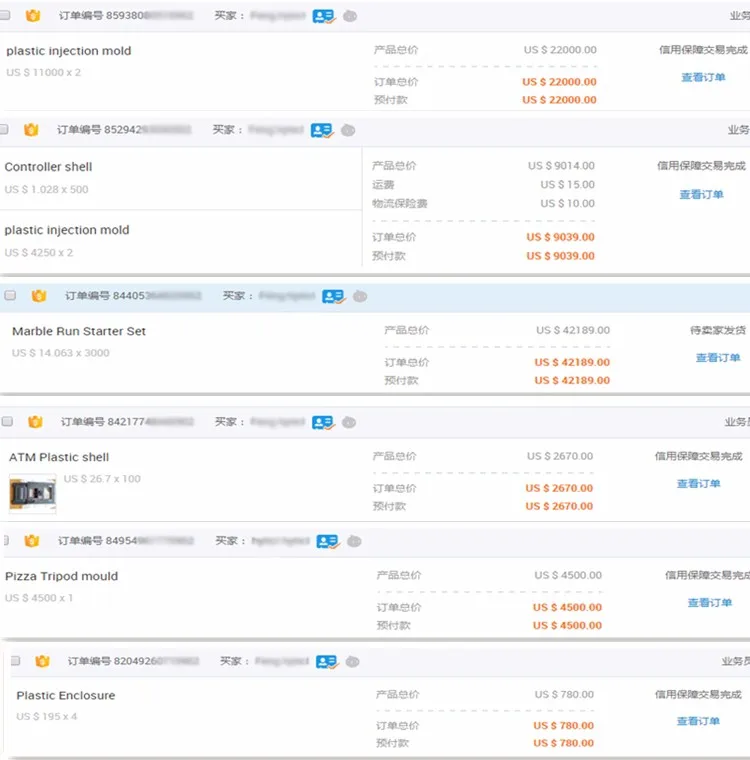Open buyer contact card for order 8204926
Viewport: 750px width, 760px height.
coord(327,662)
